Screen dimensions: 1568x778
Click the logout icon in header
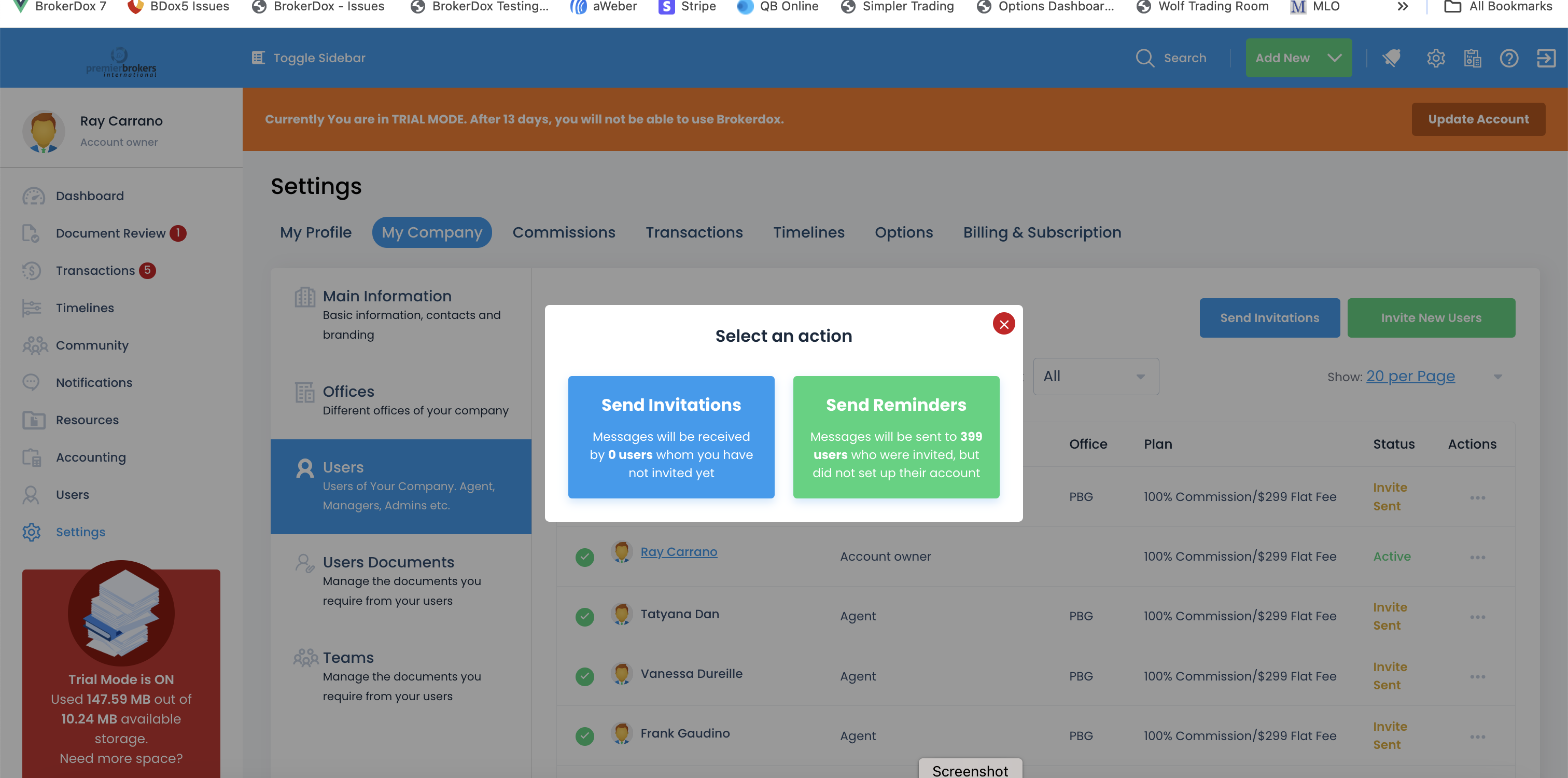(1546, 58)
